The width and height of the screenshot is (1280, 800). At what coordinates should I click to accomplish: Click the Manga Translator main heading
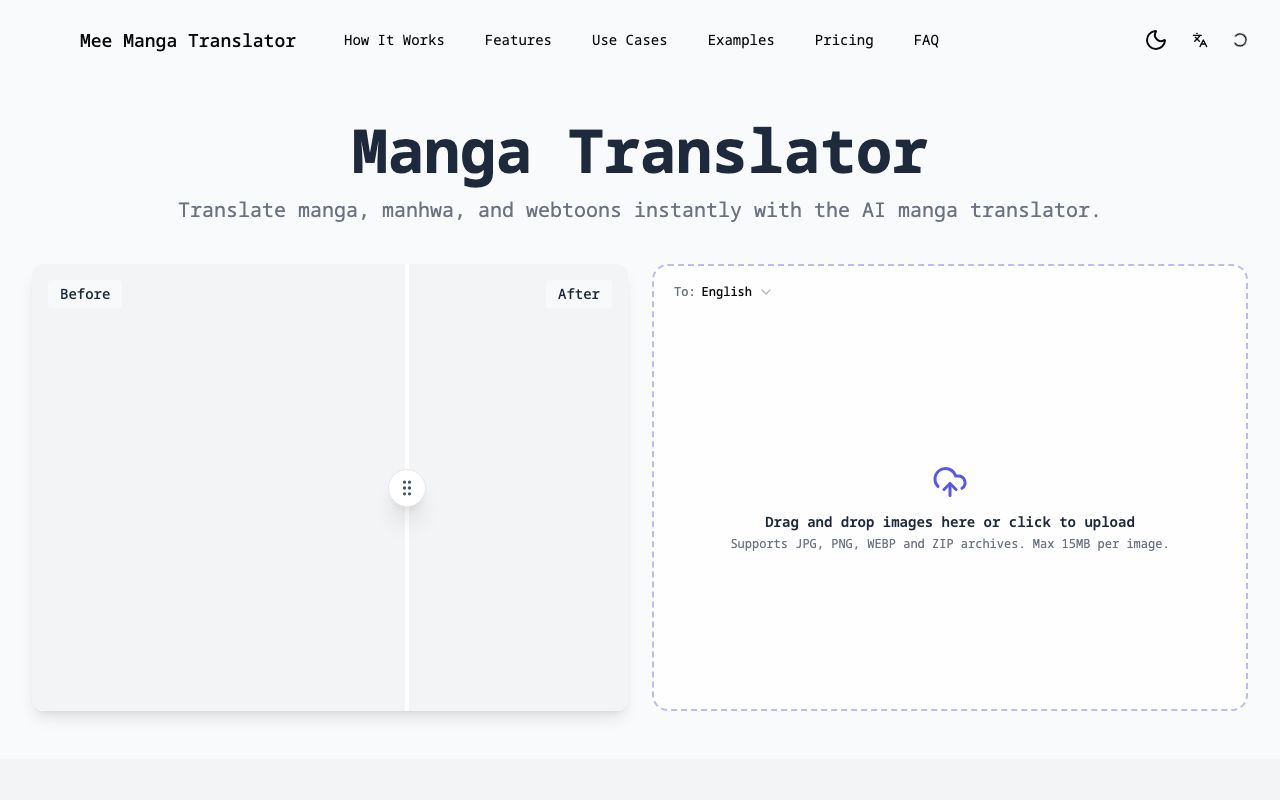tap(640, 152)
